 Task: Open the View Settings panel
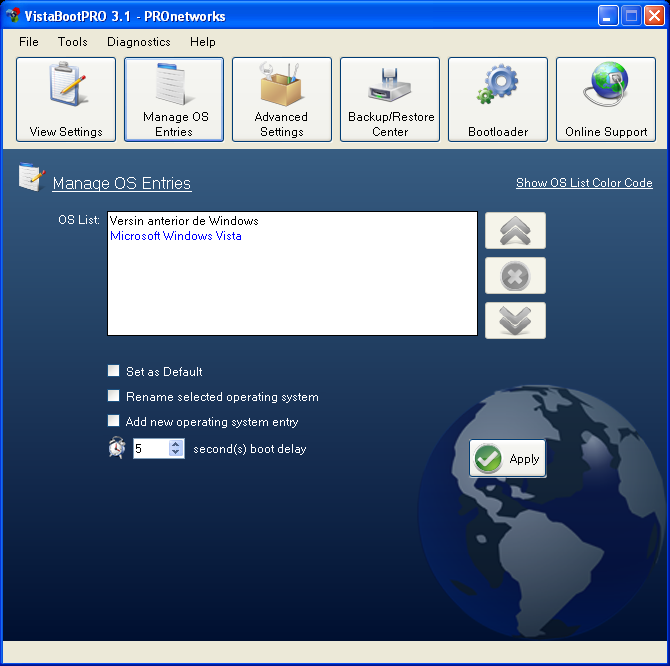[66, 99]
